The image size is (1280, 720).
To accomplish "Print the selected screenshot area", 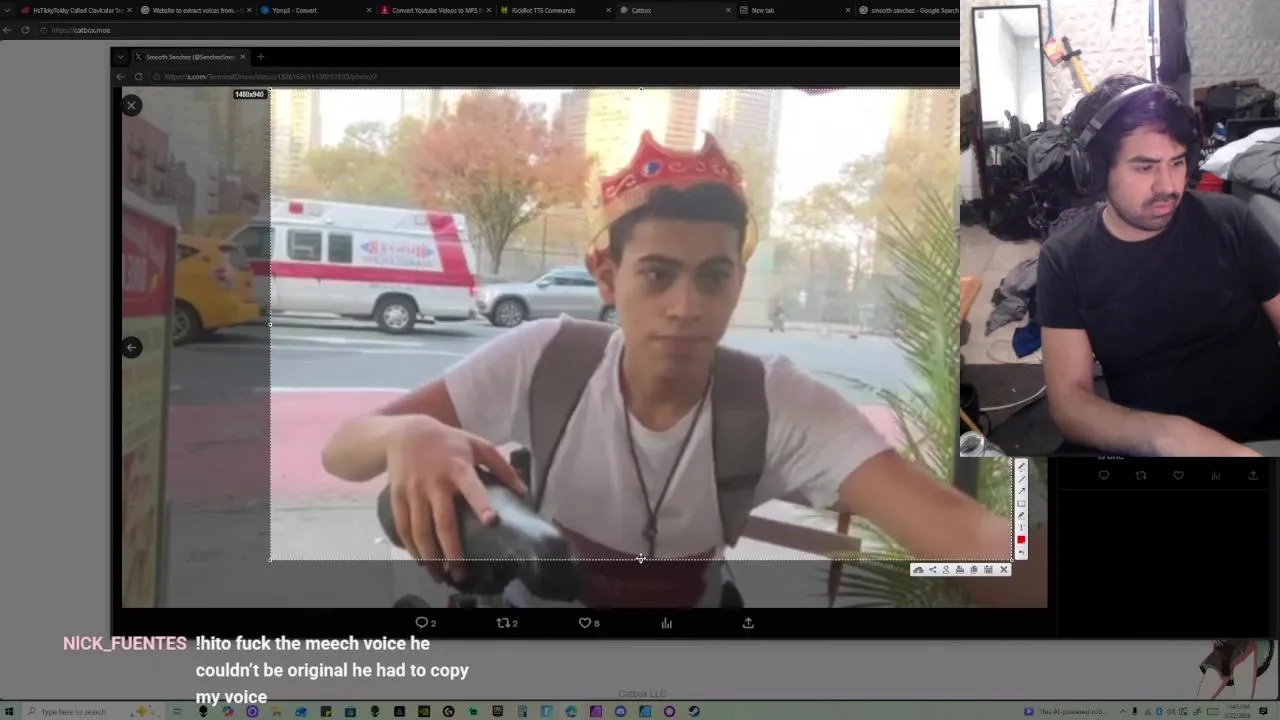I will [x=960, y=570].
